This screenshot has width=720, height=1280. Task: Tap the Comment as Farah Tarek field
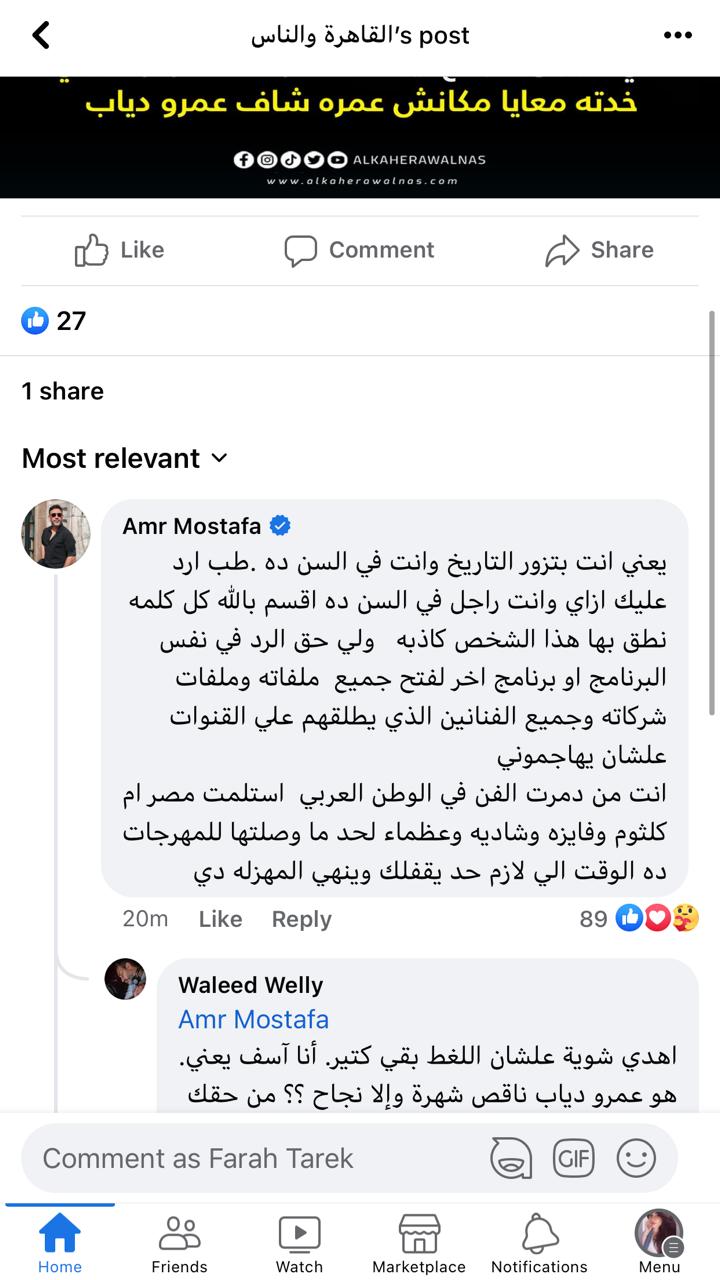pyautogui.click(x=250, y=1159)
